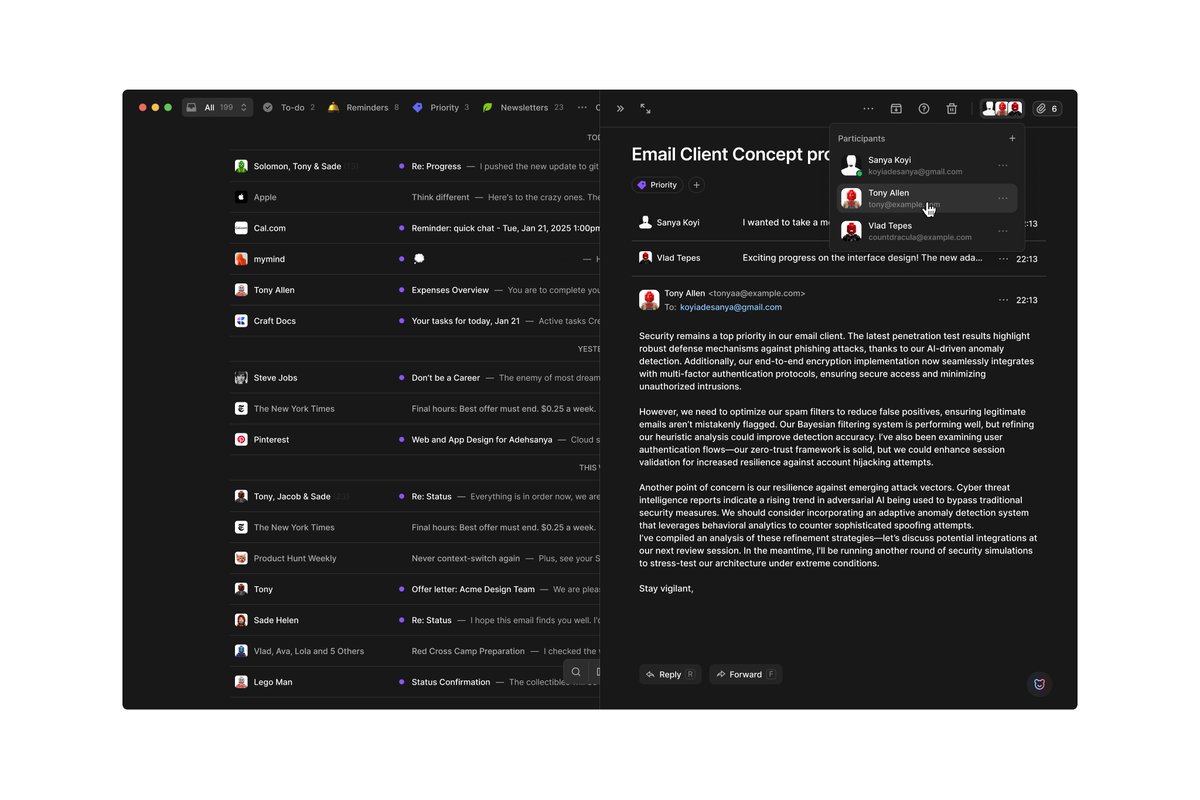Click the koyiadesanya@gmail.com recipient link
Screen dimensions: 1200x800
coord(730,307)
